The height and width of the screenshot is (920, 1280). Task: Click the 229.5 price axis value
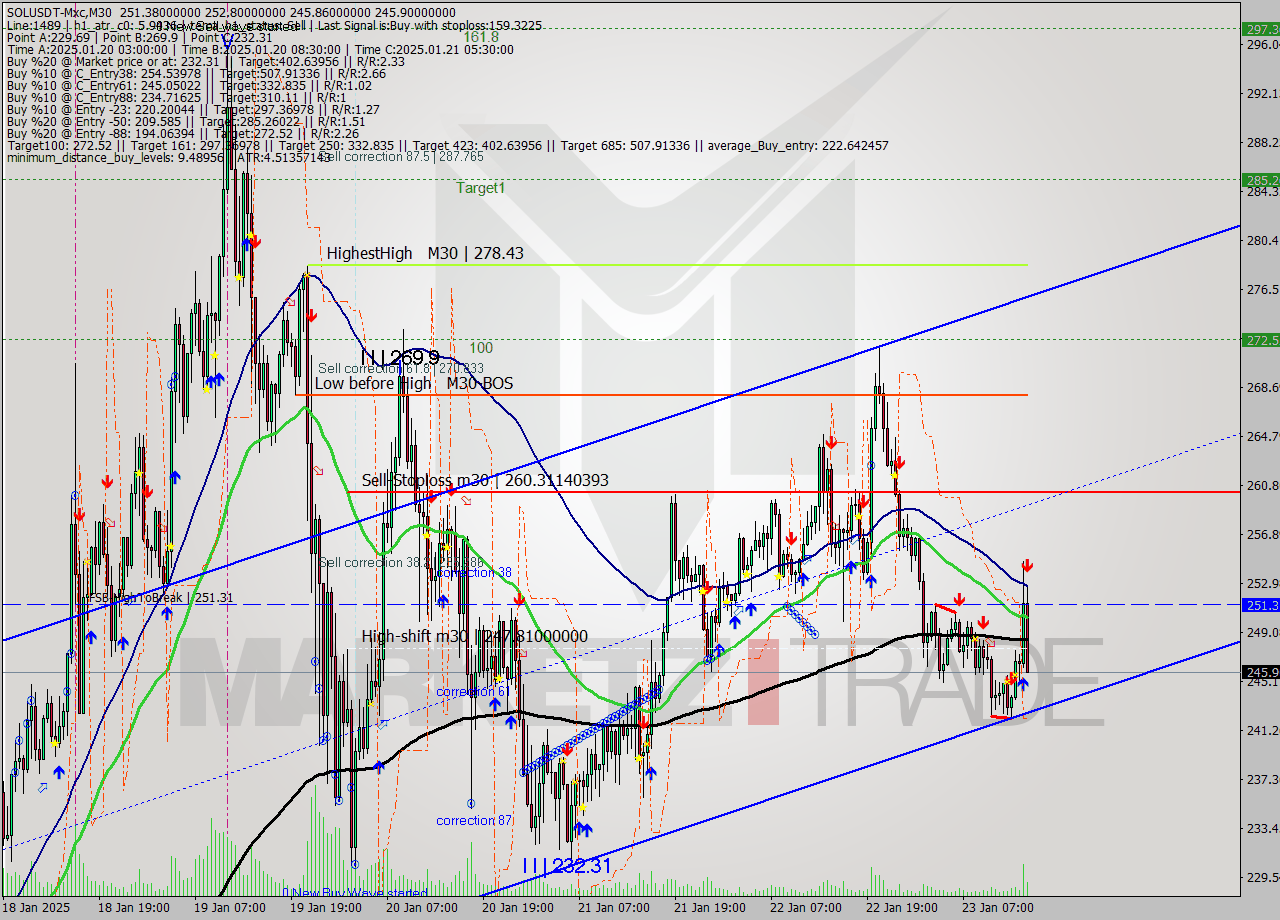point(1262,877)
